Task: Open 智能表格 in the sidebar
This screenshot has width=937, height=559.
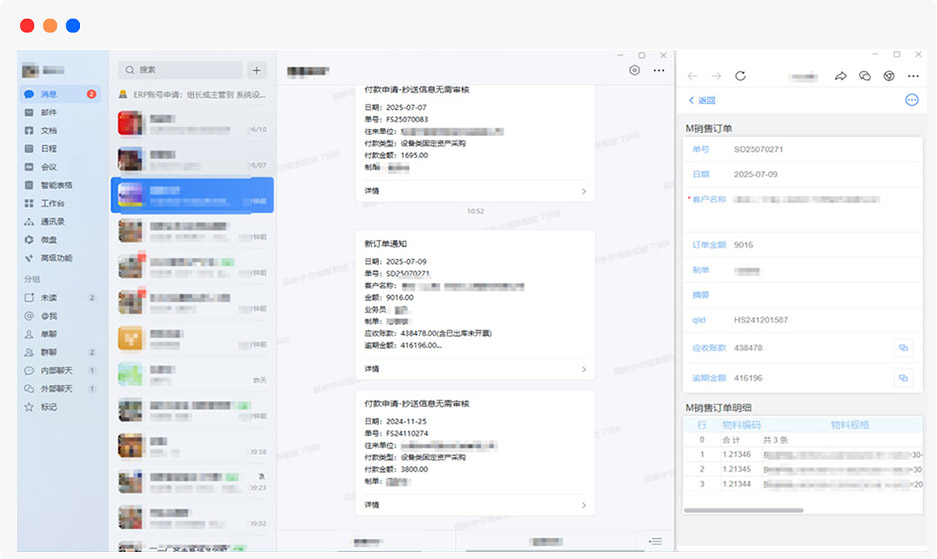Action: click(x=55, y=185)
